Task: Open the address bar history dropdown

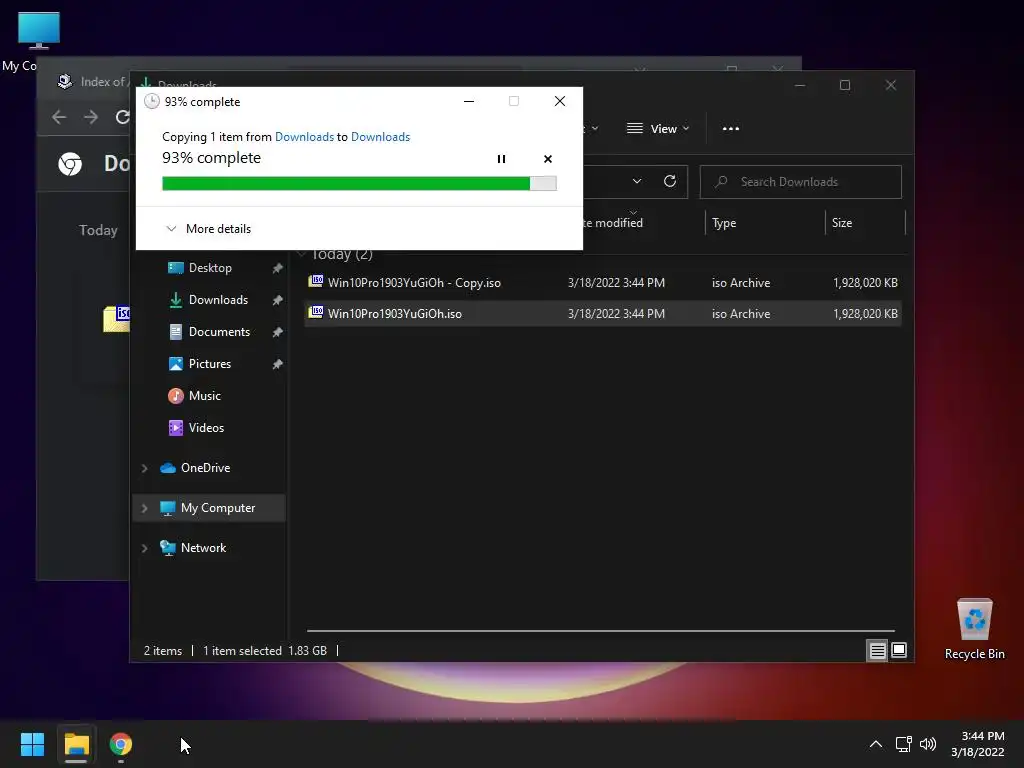Action: coord(637,182)
